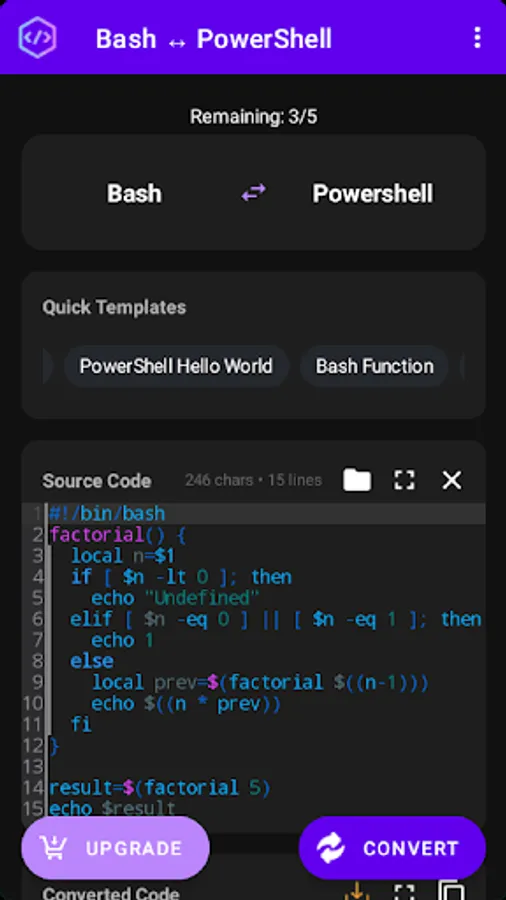The image size is (506, 900).
Task: Click the line "local n=$1"
Action: 122,556
